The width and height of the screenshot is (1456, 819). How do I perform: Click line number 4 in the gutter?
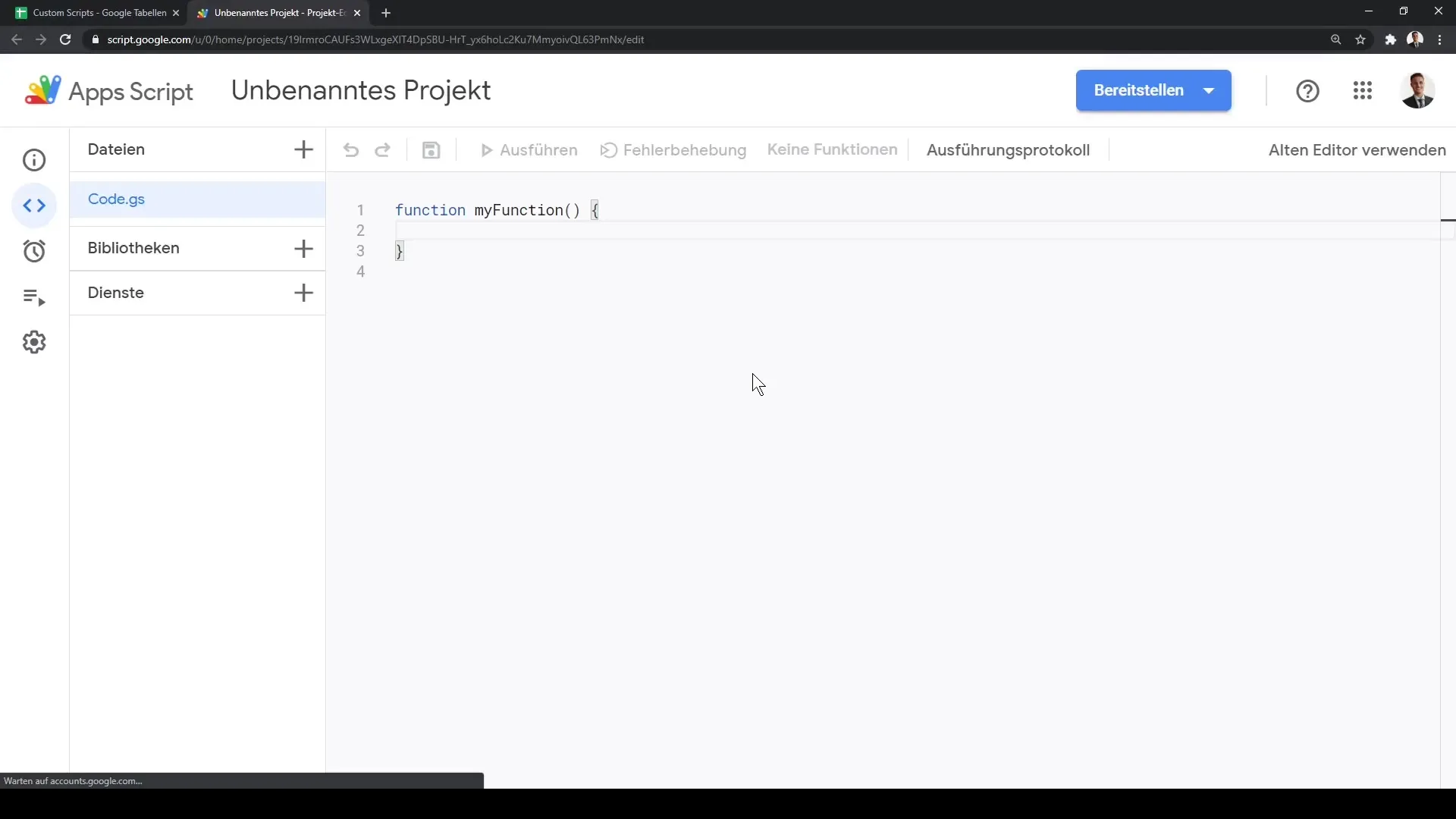[x=361, y=271]
